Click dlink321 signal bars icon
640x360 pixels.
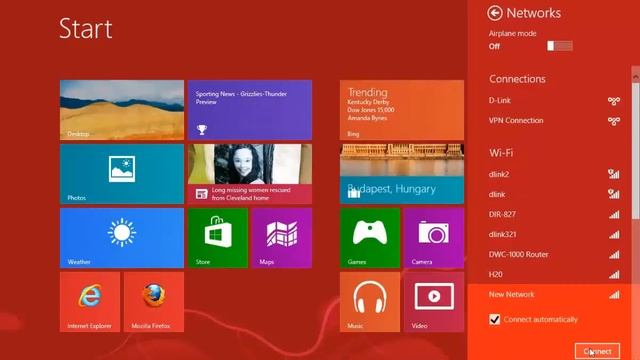tap(614, 234)
